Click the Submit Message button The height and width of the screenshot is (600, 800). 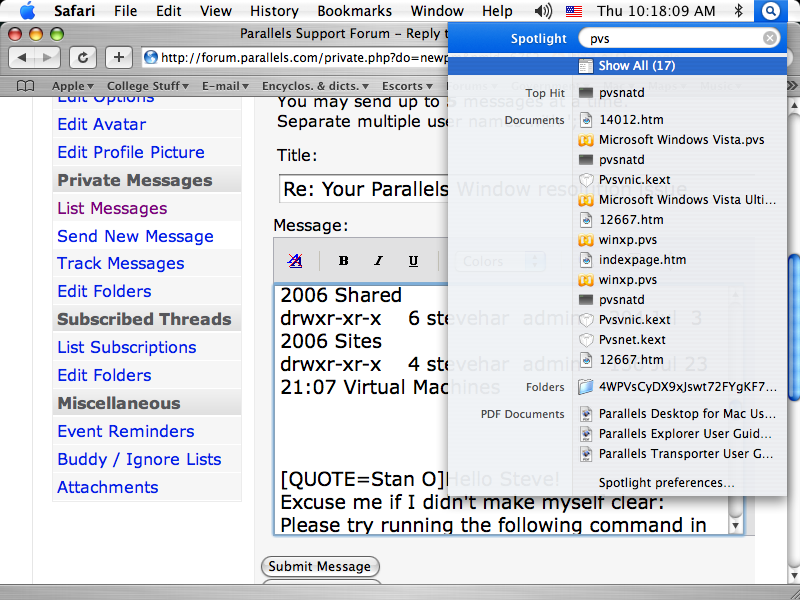(320, 566)
